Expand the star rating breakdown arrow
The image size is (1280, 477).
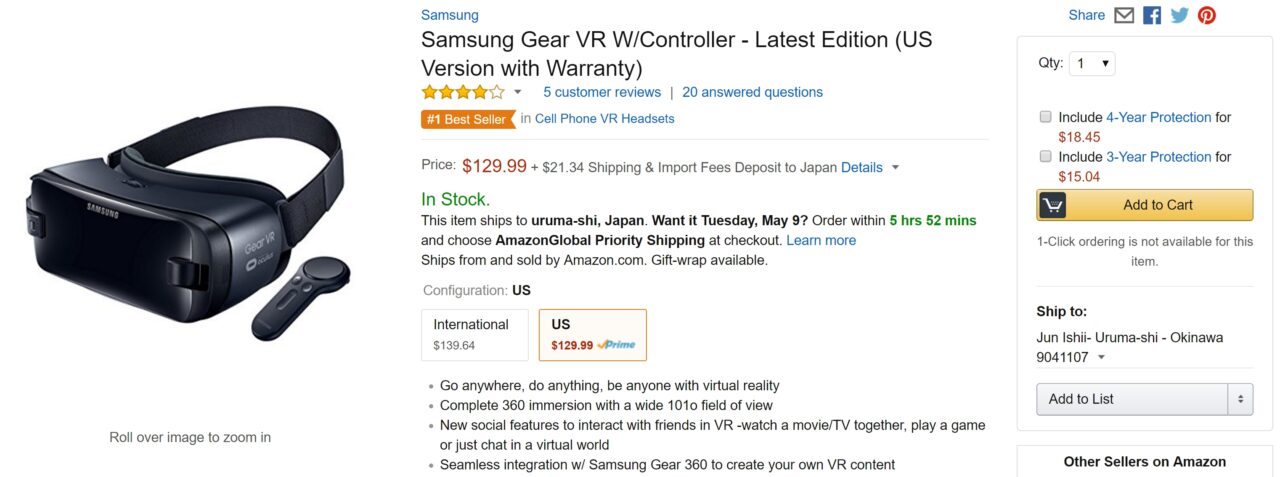[x=518, y=92]
